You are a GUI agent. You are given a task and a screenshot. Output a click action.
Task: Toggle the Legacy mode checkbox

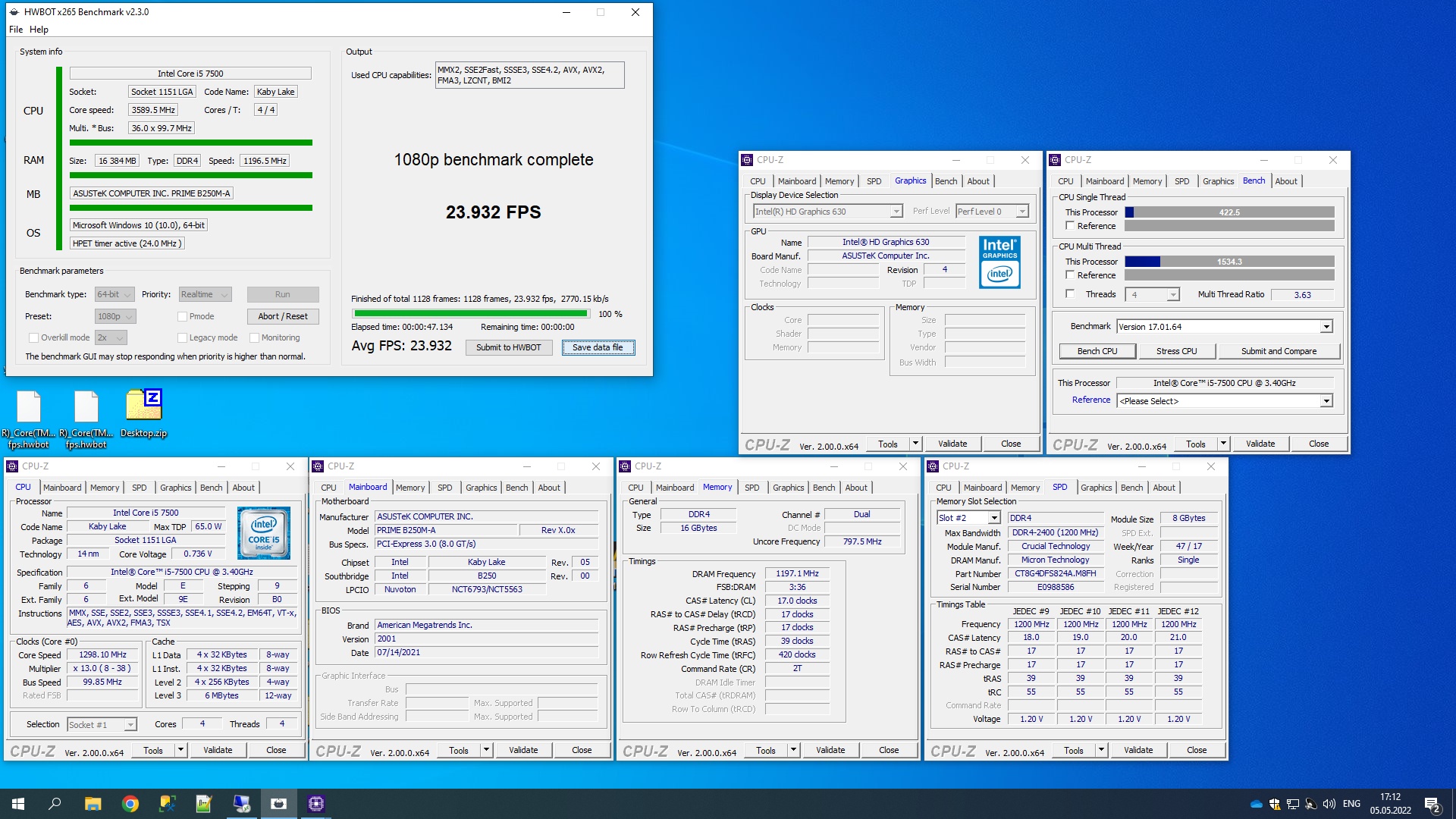(182, 337)
